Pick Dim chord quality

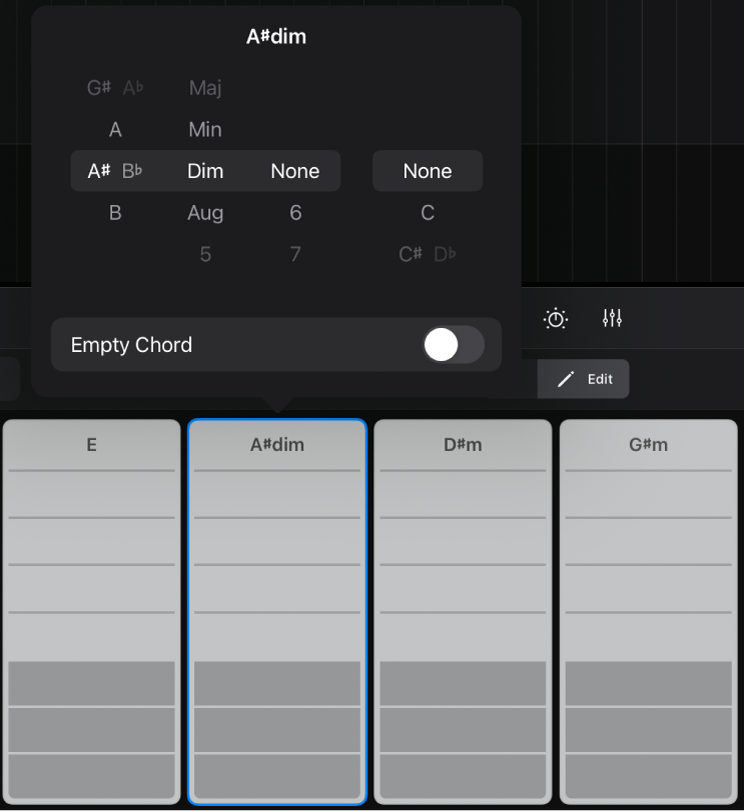(206, 171)
